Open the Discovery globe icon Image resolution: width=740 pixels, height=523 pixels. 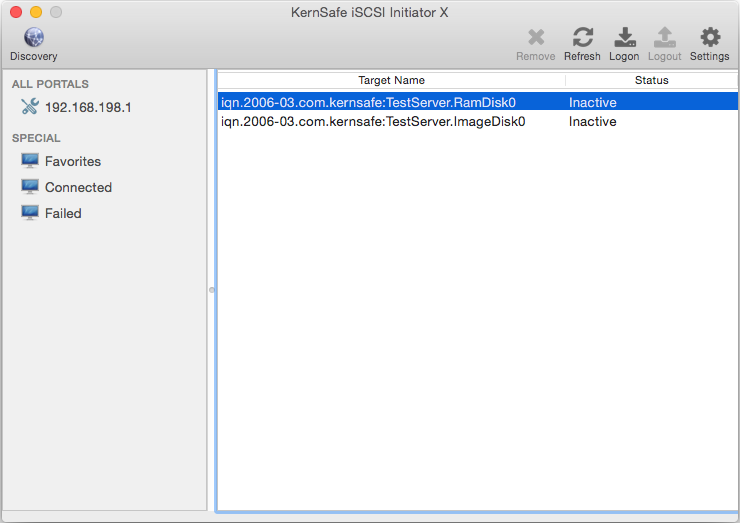tap(34, 37)
